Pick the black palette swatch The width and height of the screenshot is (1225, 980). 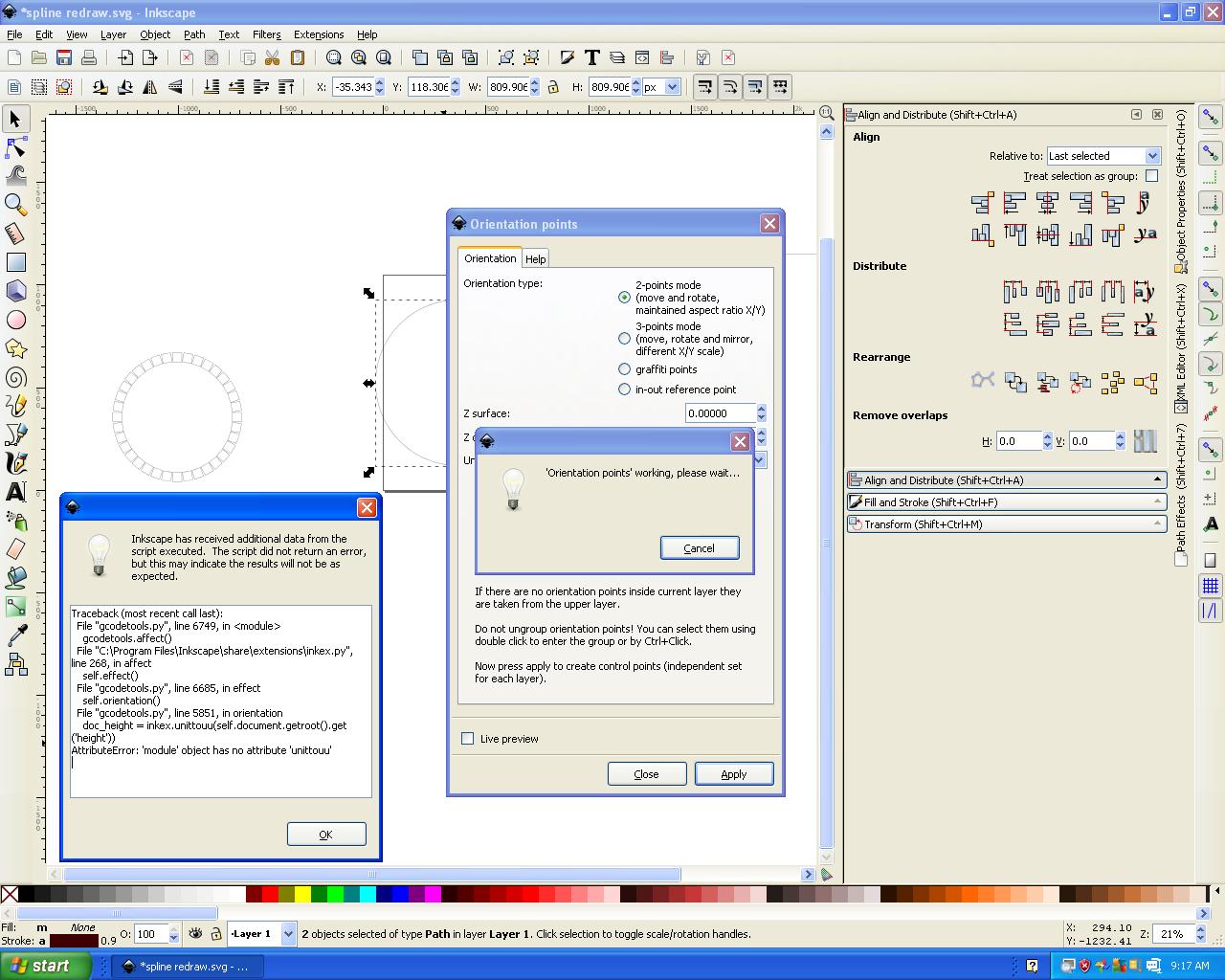(x=27, y=895)
